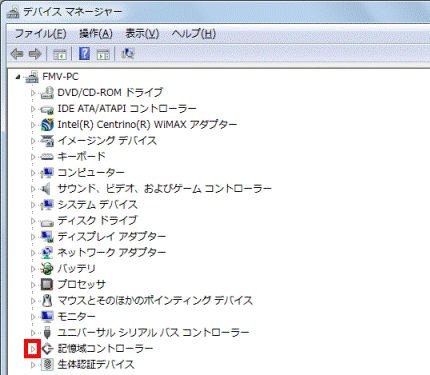Select the 生体認証デバイス label
This screenshot has height=375, width=430.
(x=96, y=364)
